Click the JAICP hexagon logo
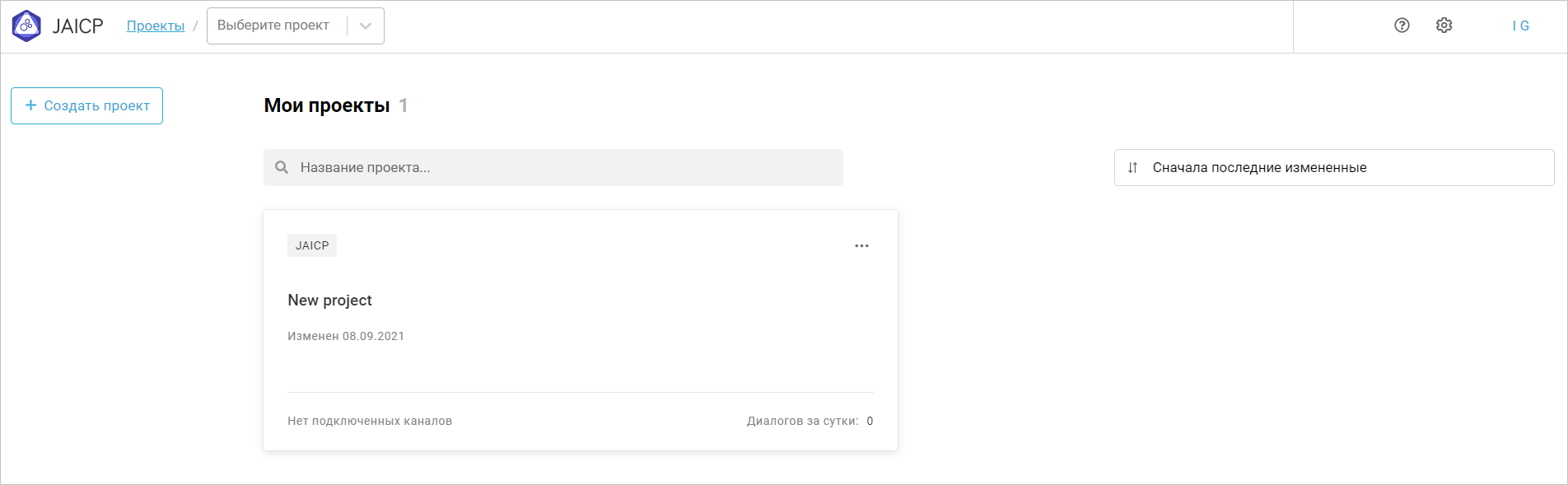The height and width of the screenshot is (485, 1568). pos(27,26)
